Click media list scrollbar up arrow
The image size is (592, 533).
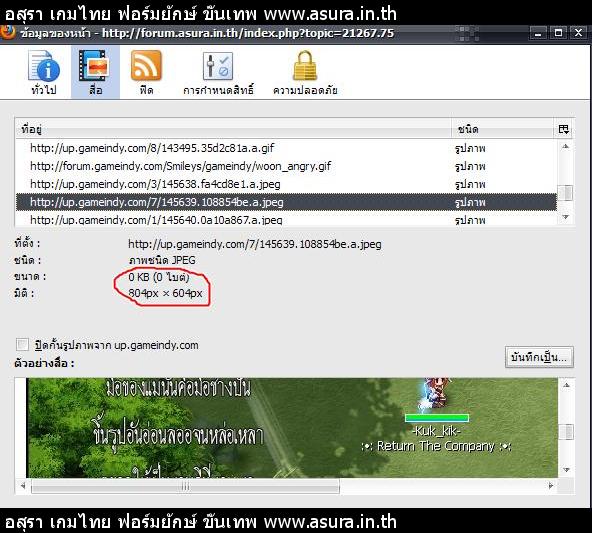[x=566, y=147]
